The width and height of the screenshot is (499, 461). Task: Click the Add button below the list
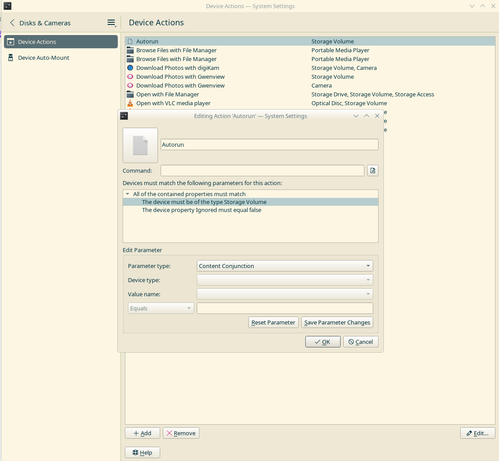pos(142,433)
